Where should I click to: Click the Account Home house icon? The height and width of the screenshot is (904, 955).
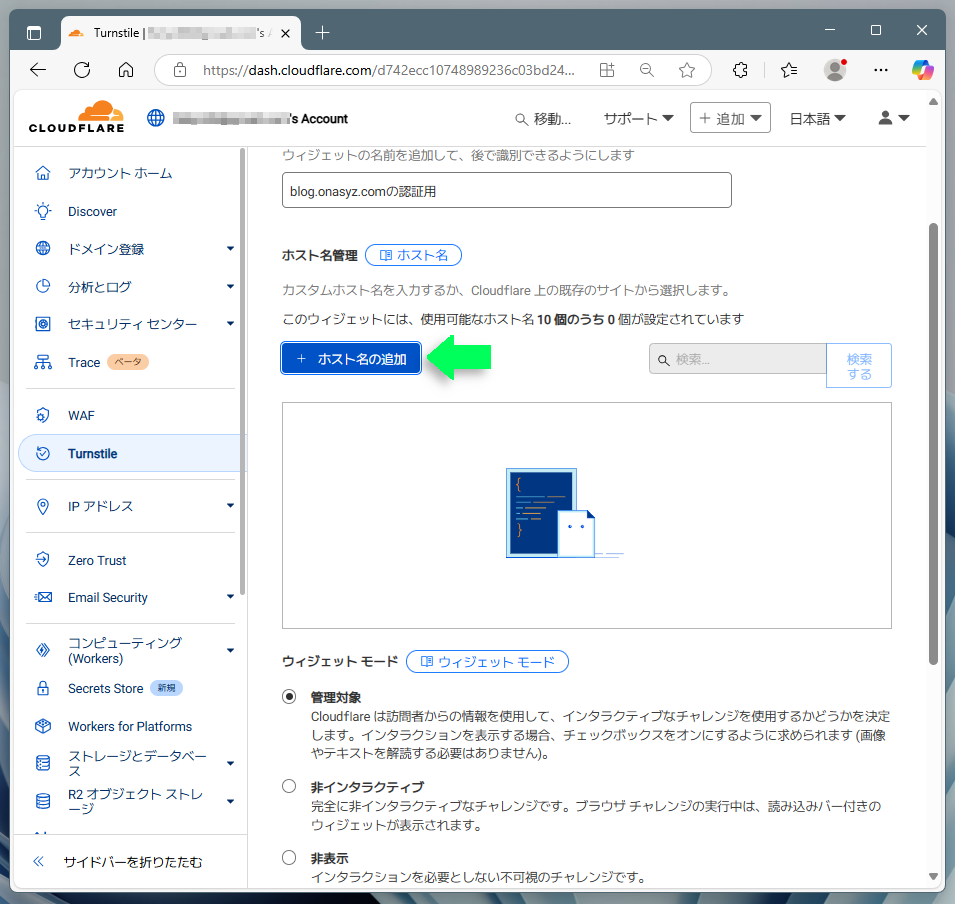[x=43, y=173]
